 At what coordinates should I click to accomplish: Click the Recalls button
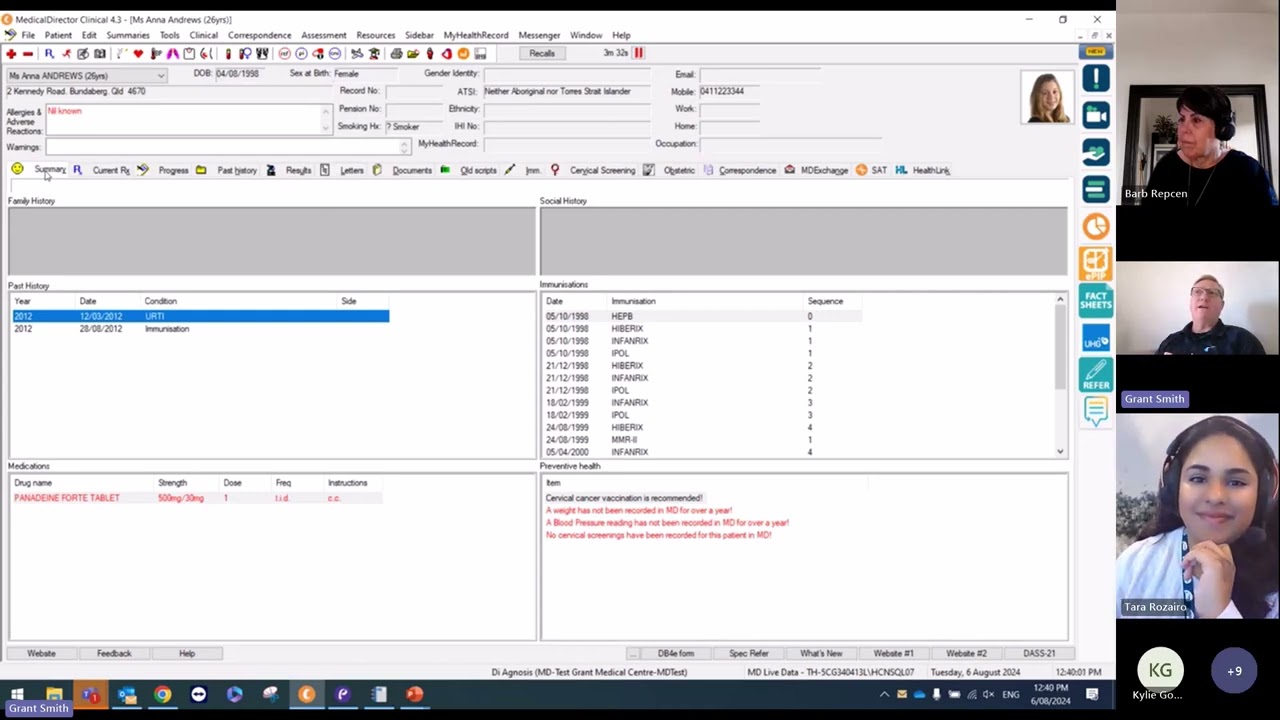pyautogui.click(x=542, y=53)
